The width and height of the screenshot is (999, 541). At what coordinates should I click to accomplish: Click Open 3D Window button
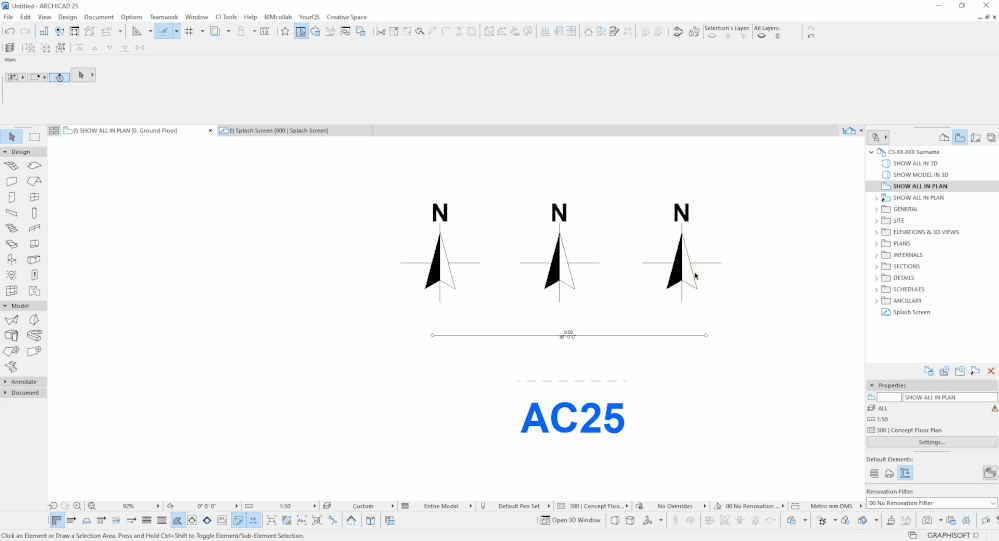coord(571,521)
